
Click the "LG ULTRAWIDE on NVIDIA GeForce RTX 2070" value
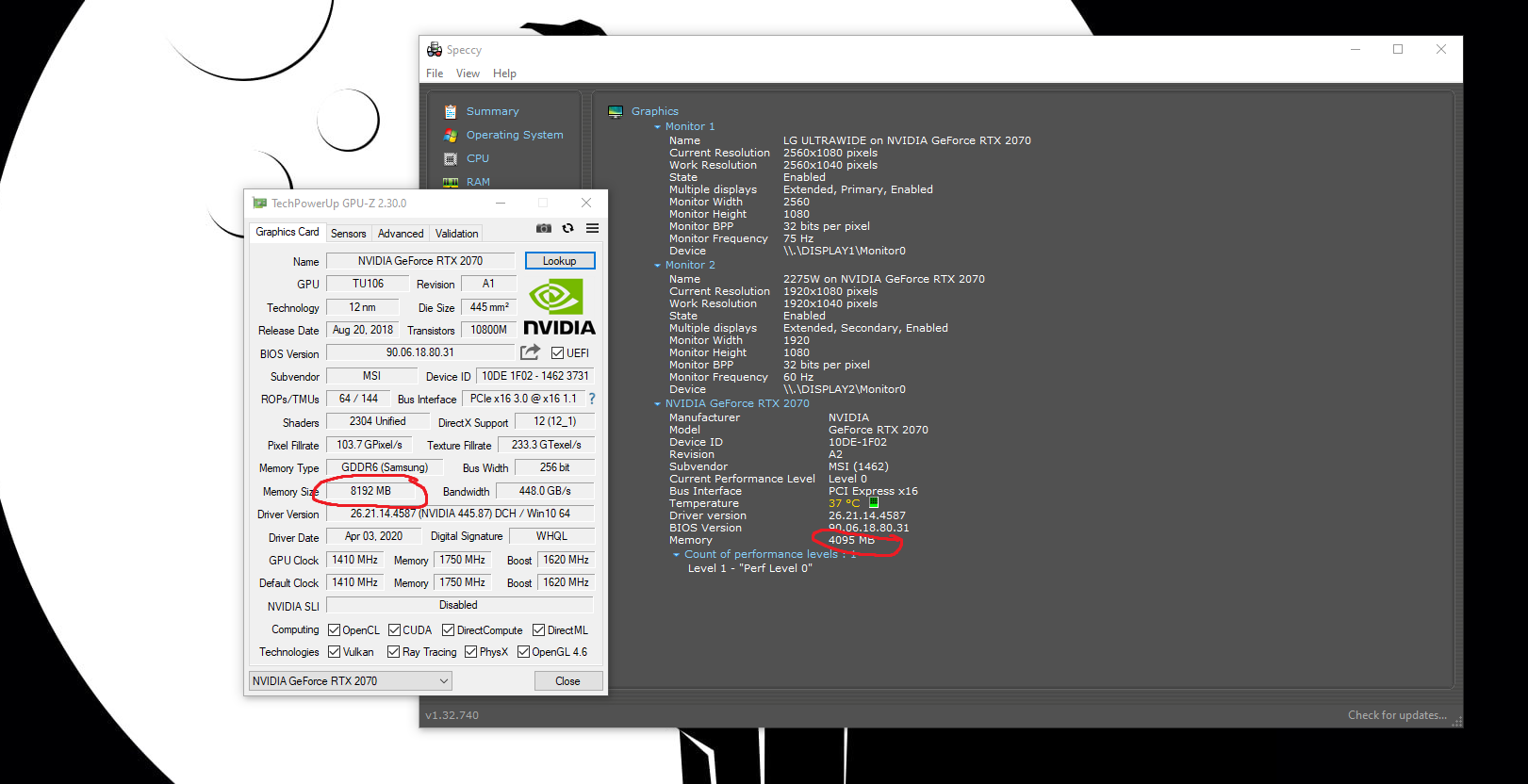point(907,140)
